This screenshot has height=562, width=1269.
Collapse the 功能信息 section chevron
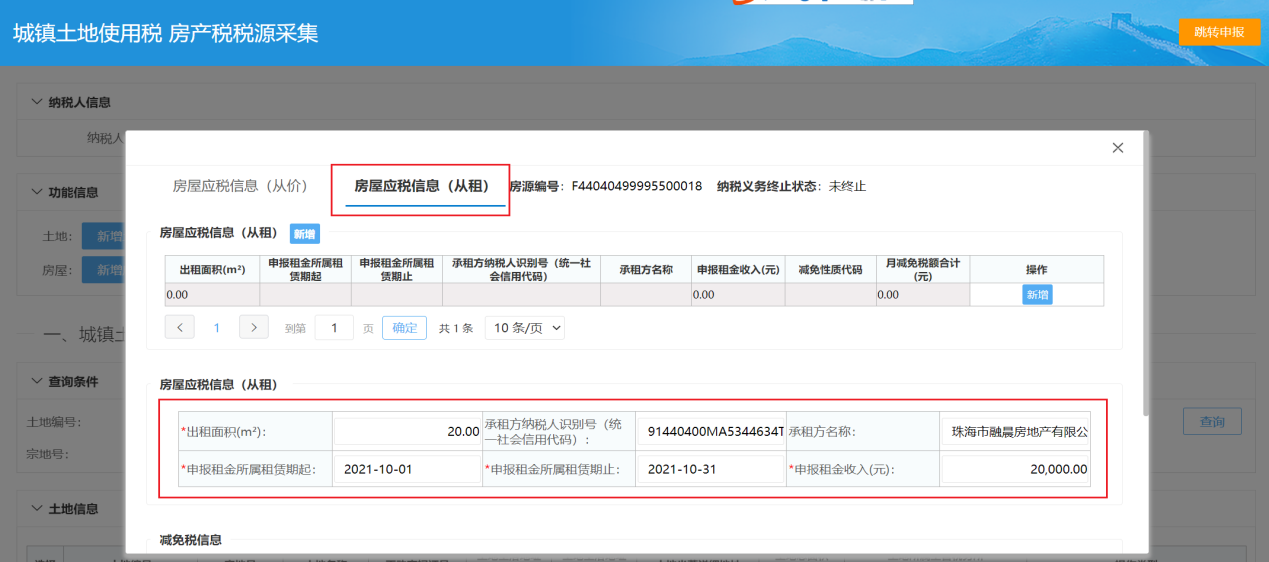coord(37,192)
